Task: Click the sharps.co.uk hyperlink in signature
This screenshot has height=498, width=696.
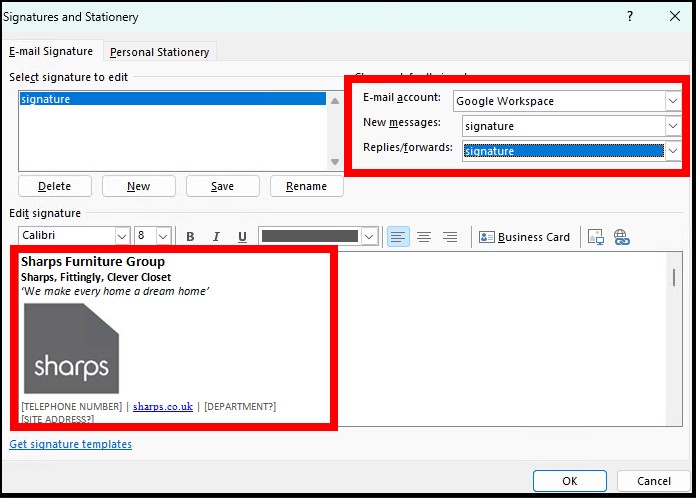Action: click(163, 407)
